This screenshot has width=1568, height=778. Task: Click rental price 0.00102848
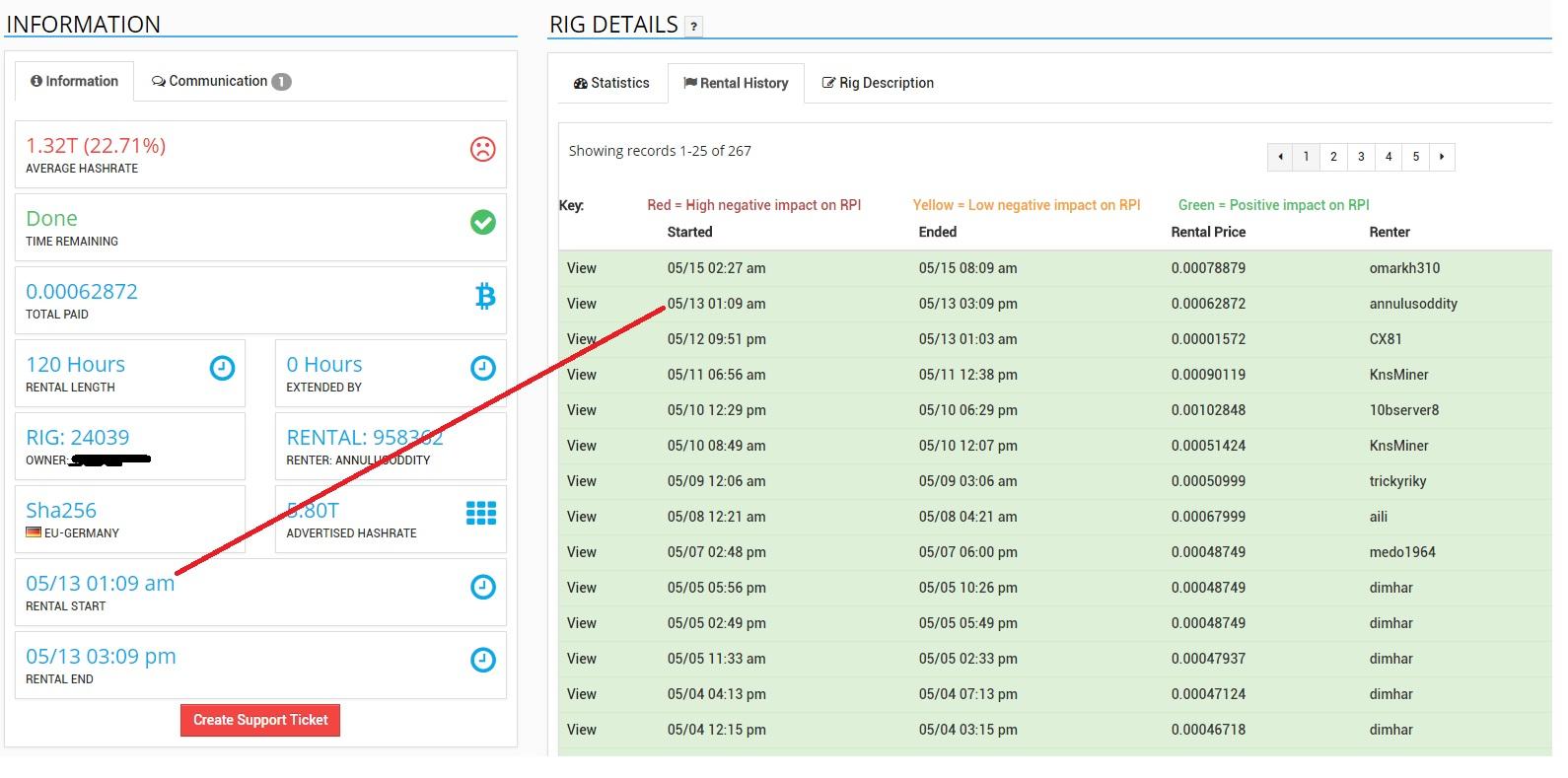click(x=1208, y=410)
